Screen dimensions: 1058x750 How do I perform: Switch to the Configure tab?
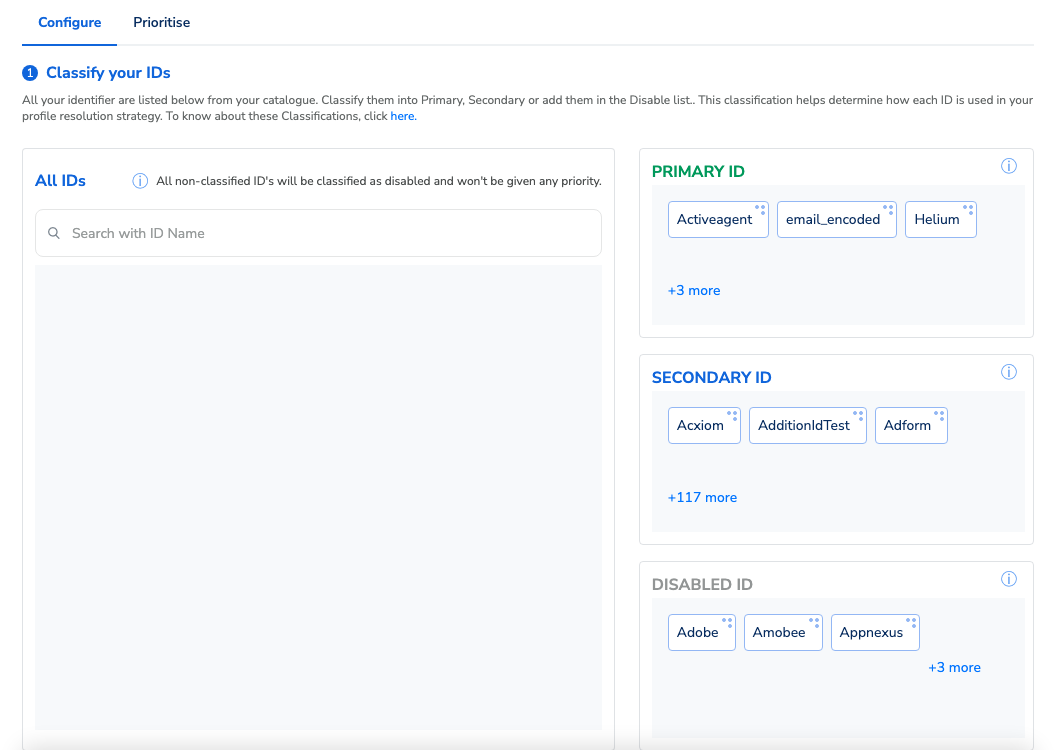coord(69,22)
